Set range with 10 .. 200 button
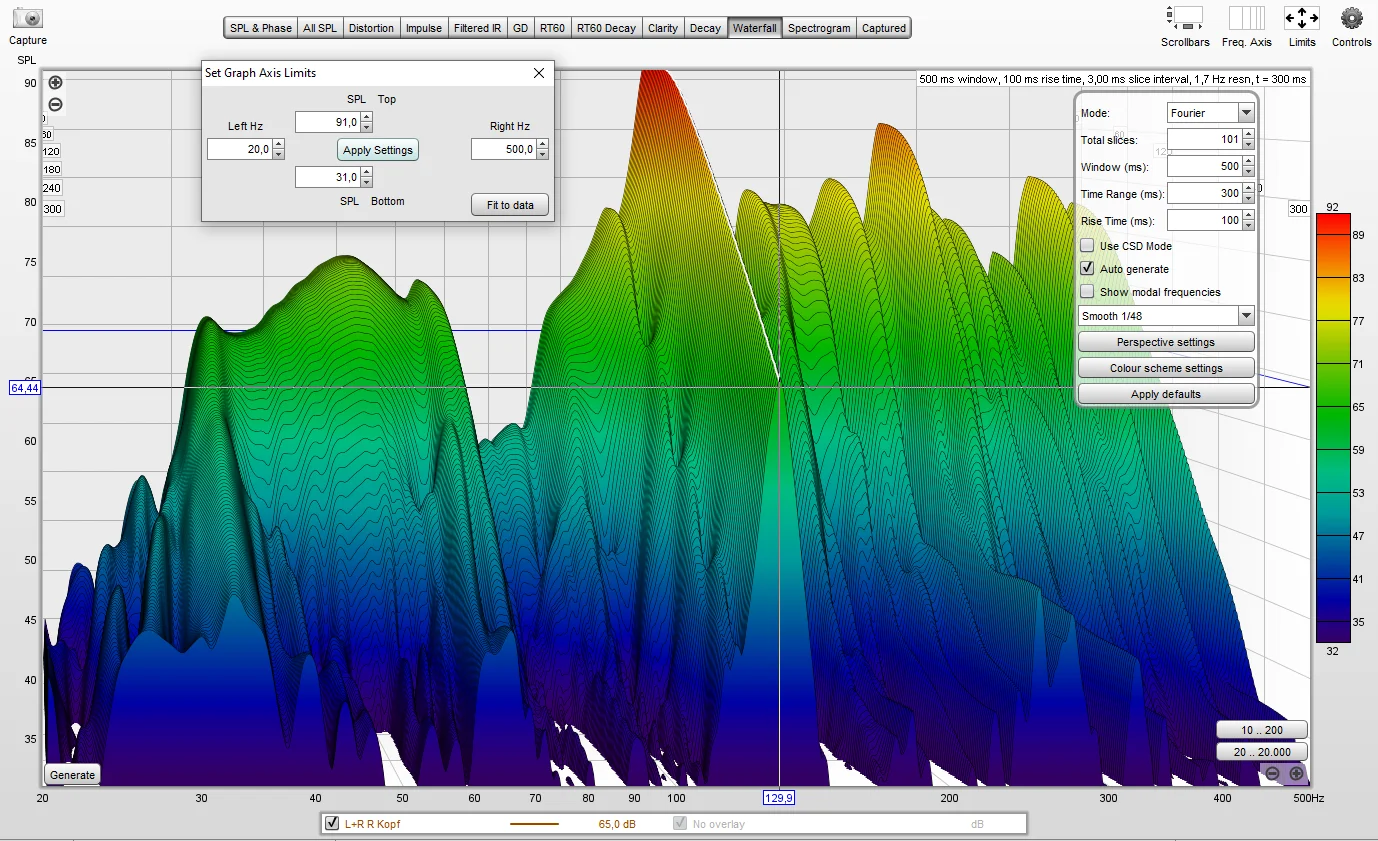Viewport: 1378px width, 841px height. coord(1262,730)
